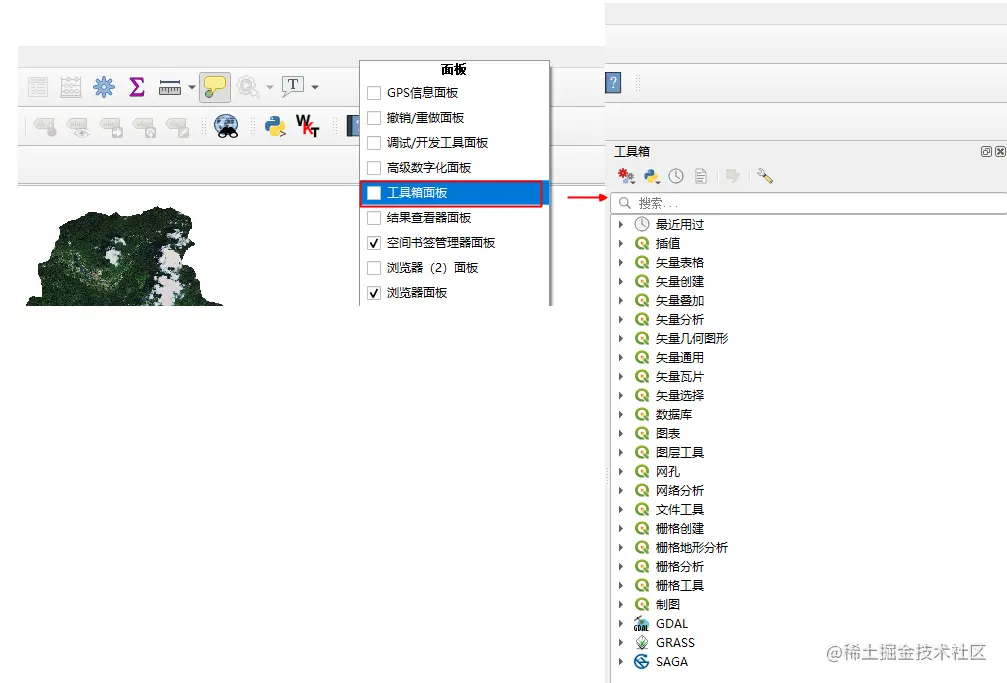Check the GPS信息面板 checkbox
This screenshot has width=1007, height=683.
374,93
